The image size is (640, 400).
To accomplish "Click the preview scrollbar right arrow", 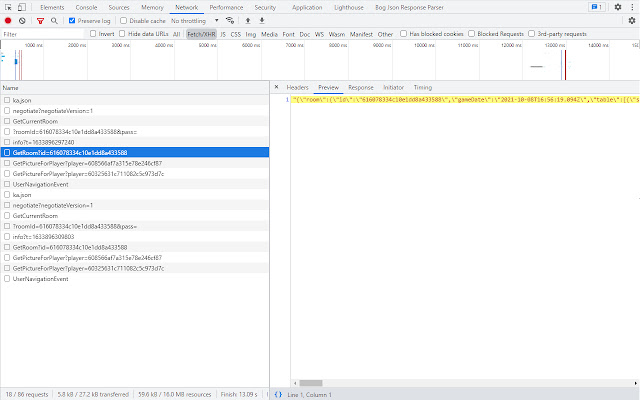I will [x=636, y=383].
